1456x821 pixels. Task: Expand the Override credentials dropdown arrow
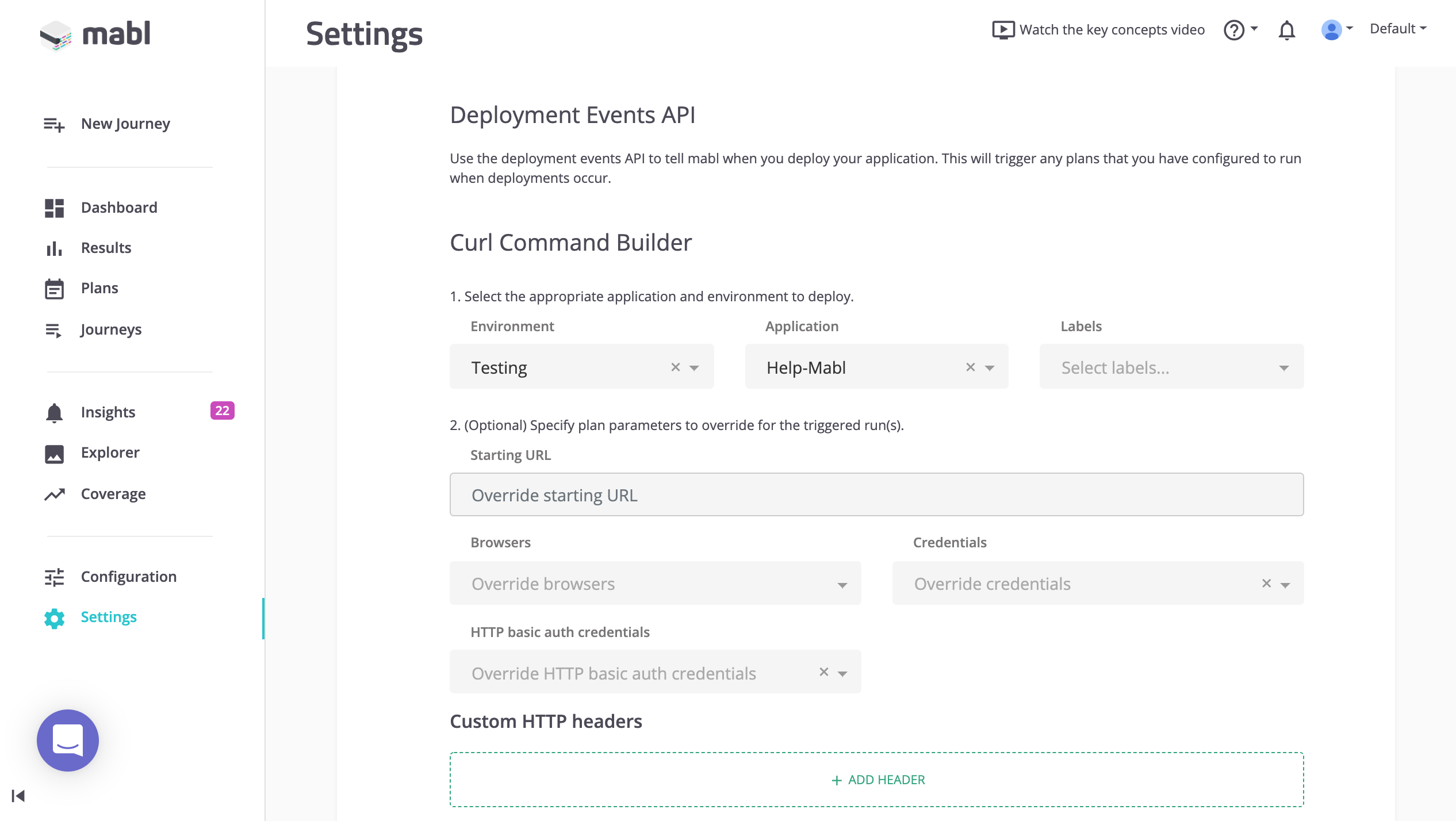[1285, 585]
